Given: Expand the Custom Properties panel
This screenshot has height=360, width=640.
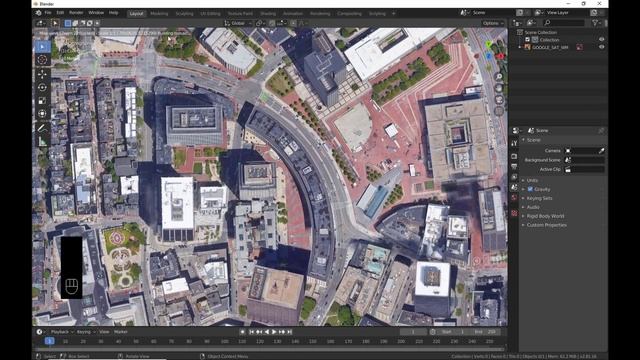Looking at the screenshot, I should (547, 225).
